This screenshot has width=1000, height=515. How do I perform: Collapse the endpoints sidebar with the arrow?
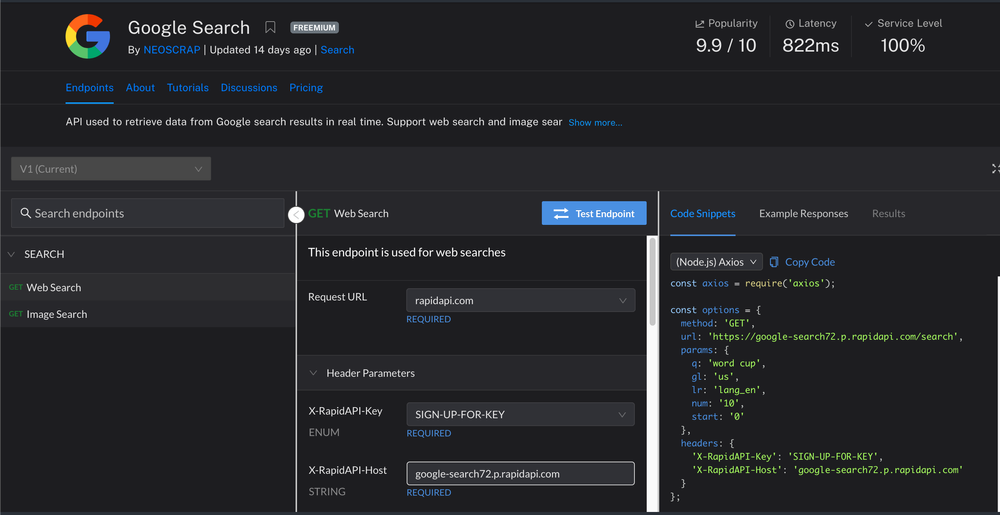pyautogui.click(x=296, y=214)
